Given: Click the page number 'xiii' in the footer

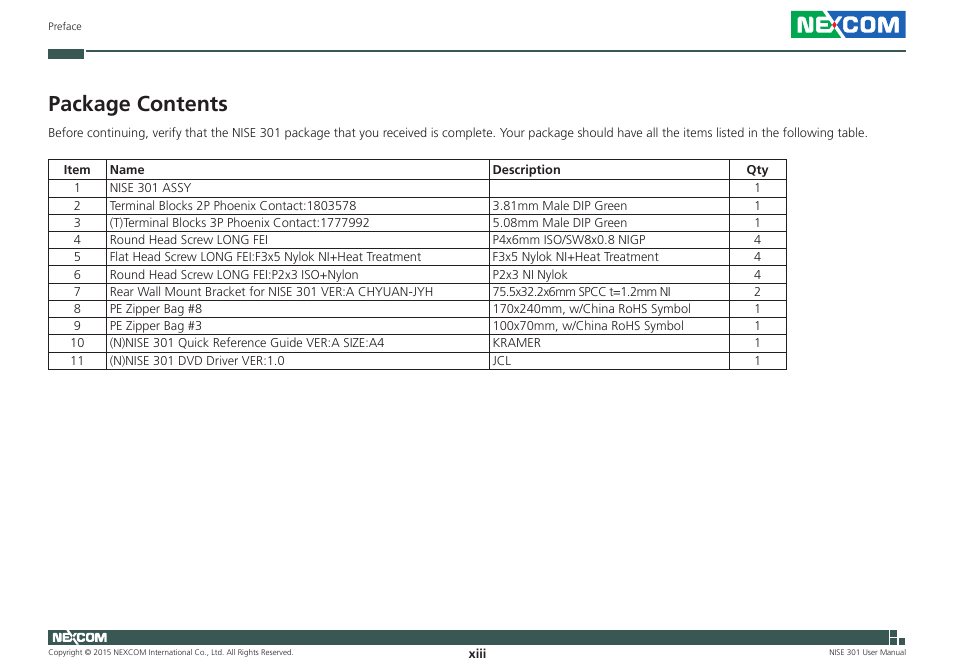Looking at the screenshot, I should [x=477, y=654].
